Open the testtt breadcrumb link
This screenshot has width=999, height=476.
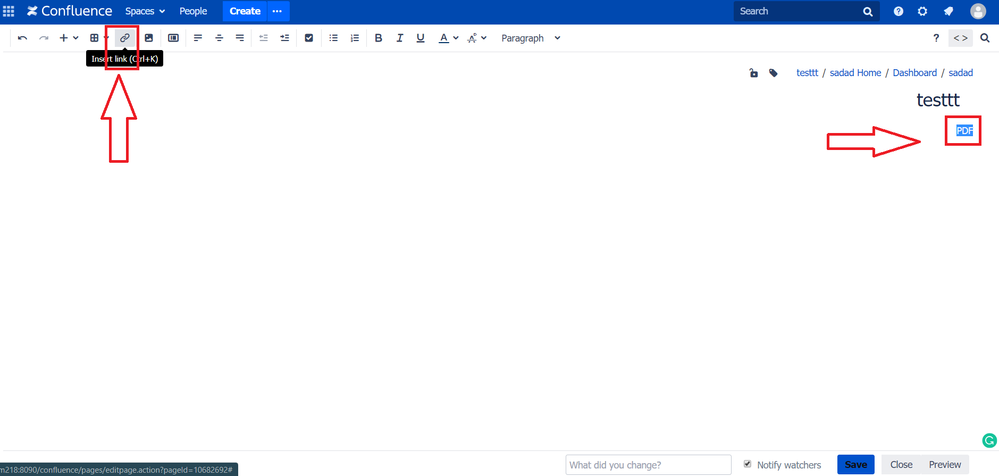[x=807, y=73]
